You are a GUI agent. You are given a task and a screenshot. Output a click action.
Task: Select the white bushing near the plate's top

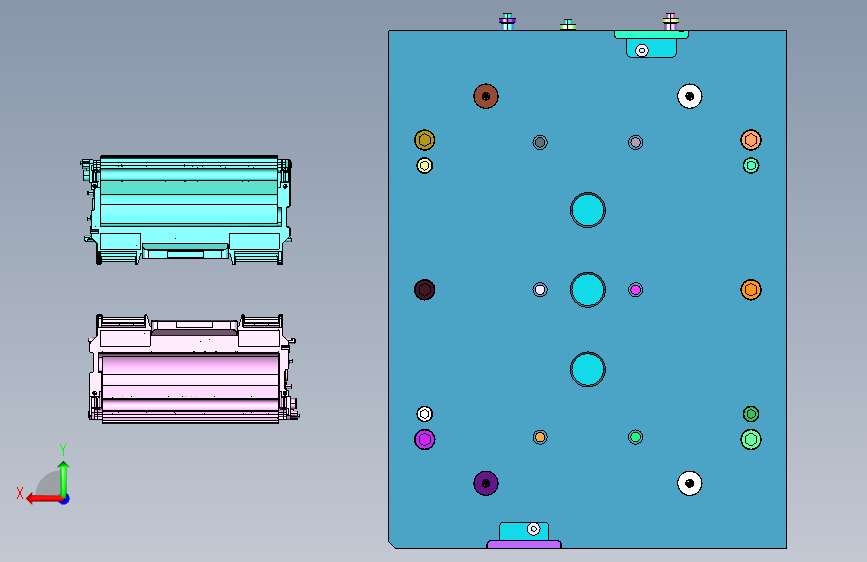(690, 96)
